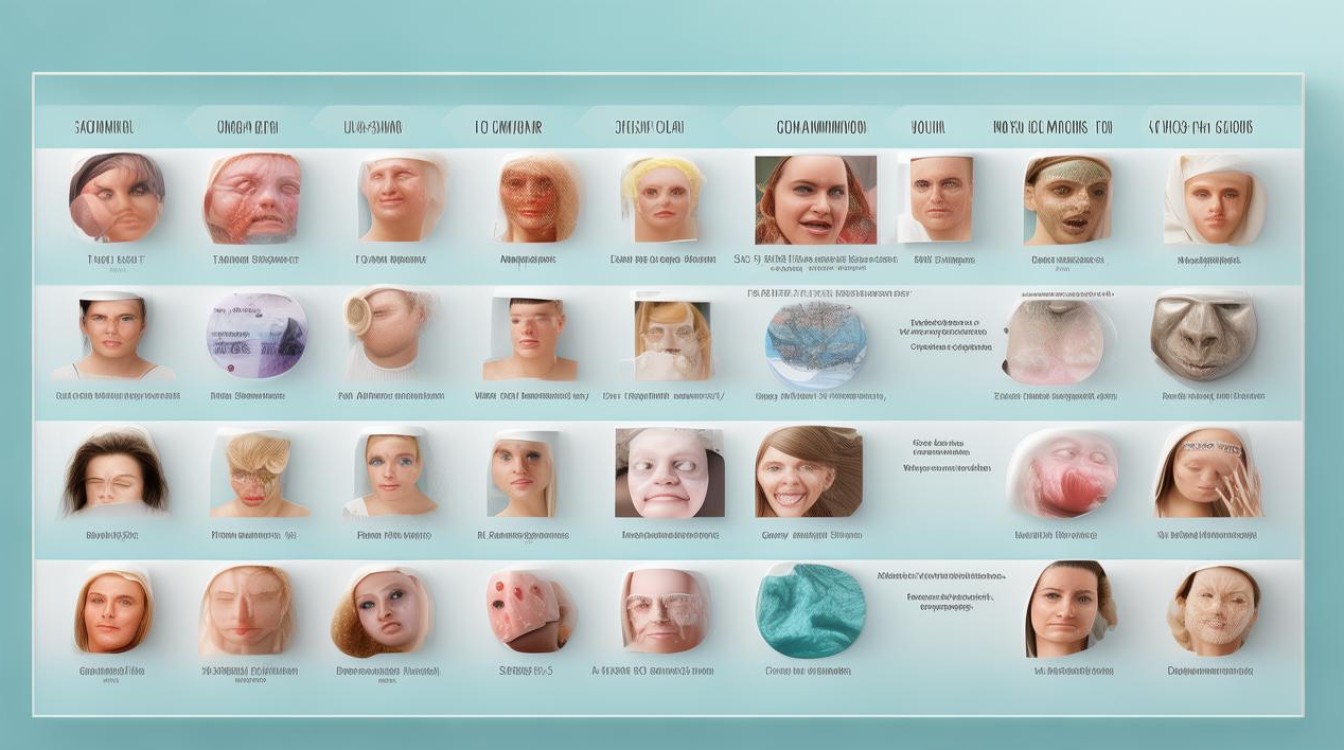The width and height of the screenshot is (1344, 750).
Task: Click the text block beside the winter tree thumbnail
Action: pyautogui.click(x=949, y=336)
